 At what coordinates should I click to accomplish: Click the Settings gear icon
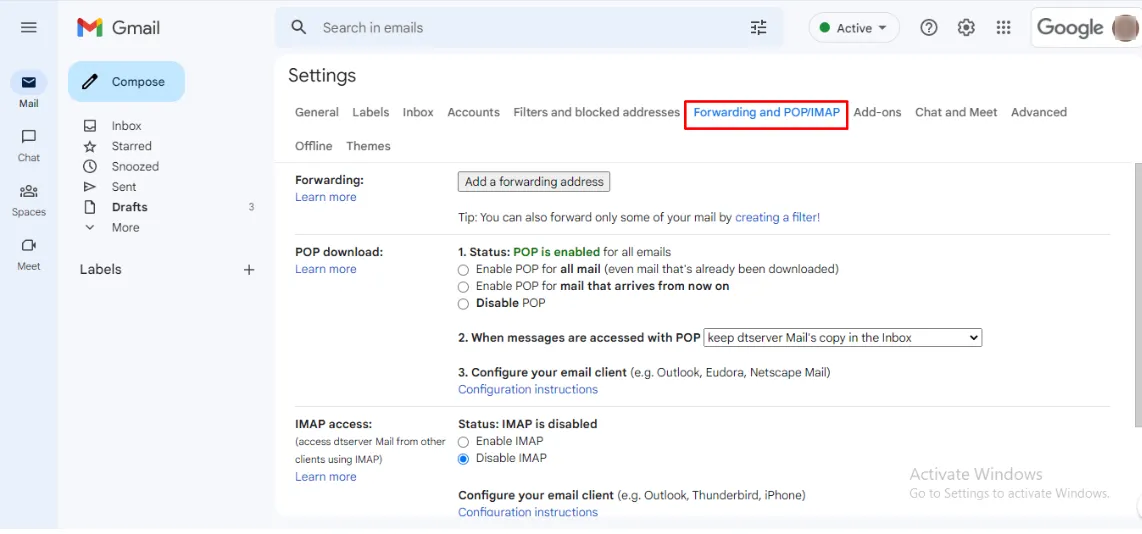(966, 28)
